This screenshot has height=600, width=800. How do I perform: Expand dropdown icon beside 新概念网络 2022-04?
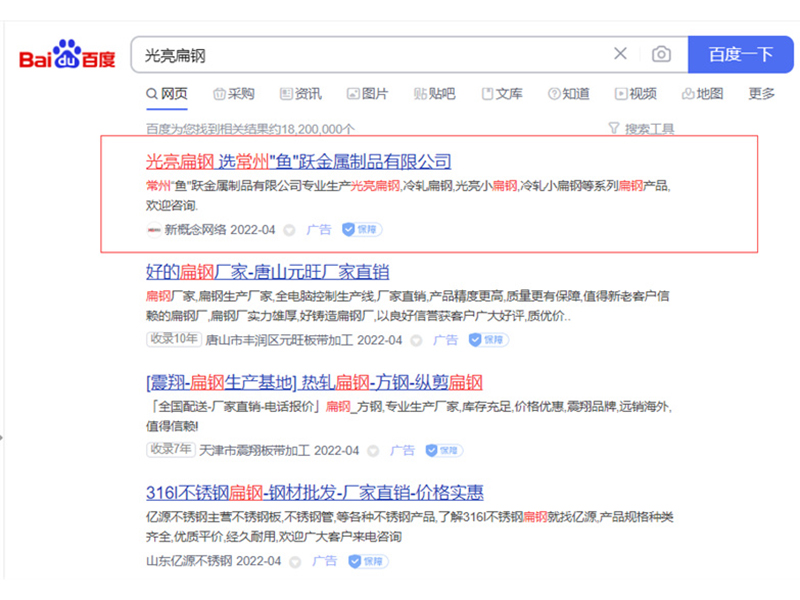[x=289, y=231]
